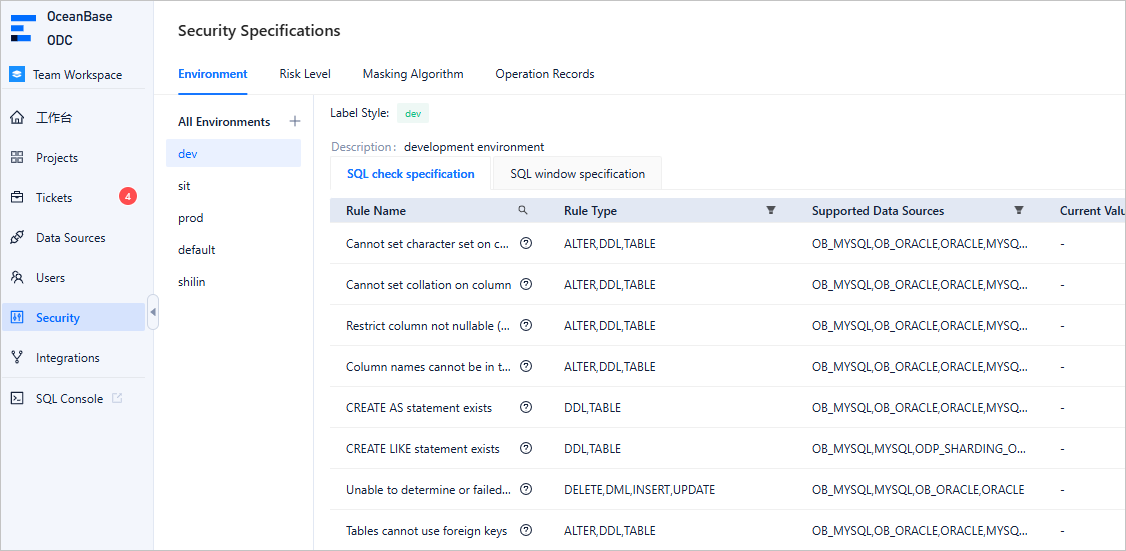
Task: Switch to the Risk Level tab
Action: point(305,74)
